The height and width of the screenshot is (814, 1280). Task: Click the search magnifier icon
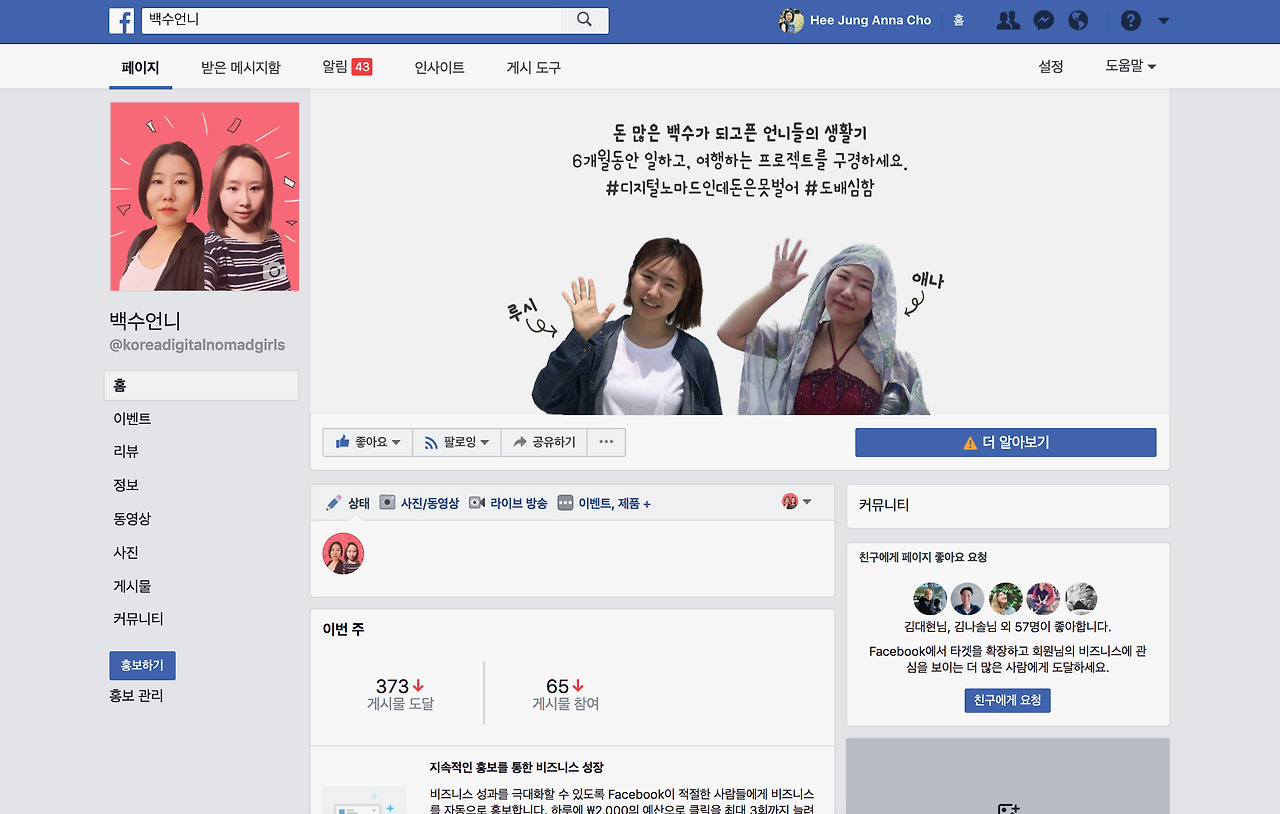tap(585, 19)
